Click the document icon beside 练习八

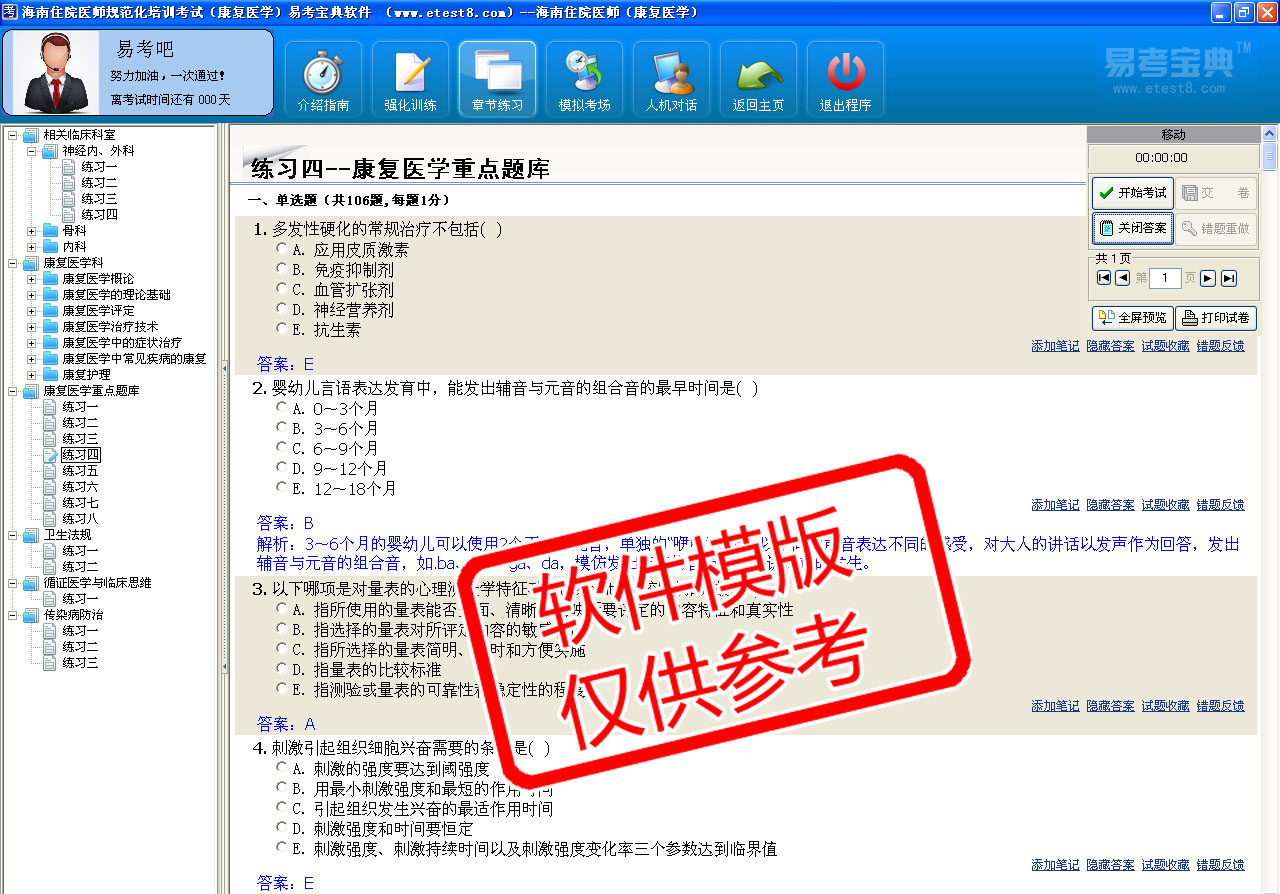tap(50, 519)
